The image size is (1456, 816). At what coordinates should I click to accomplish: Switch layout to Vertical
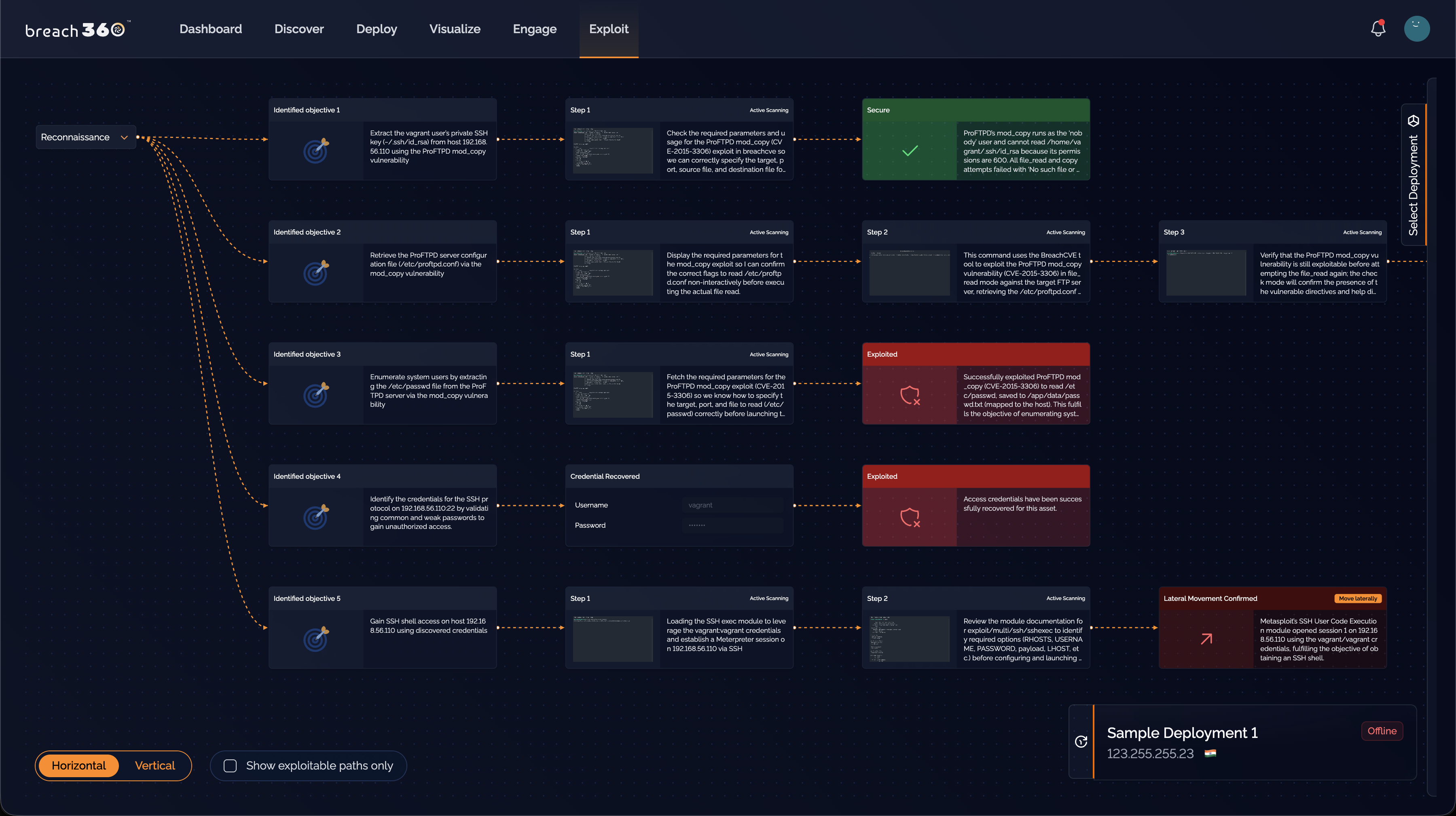(x=155, y=765)
